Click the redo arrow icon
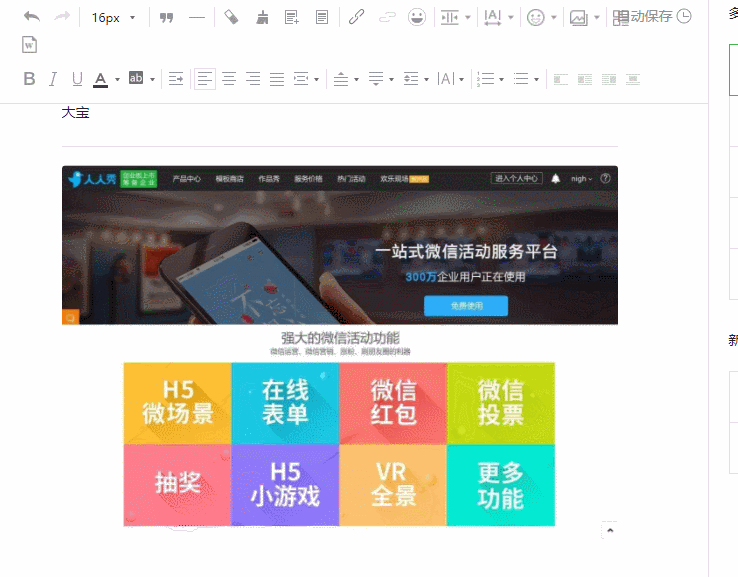The height and width of the screenshot is (577, 738). pyautogui.click(x=62, y=17)
